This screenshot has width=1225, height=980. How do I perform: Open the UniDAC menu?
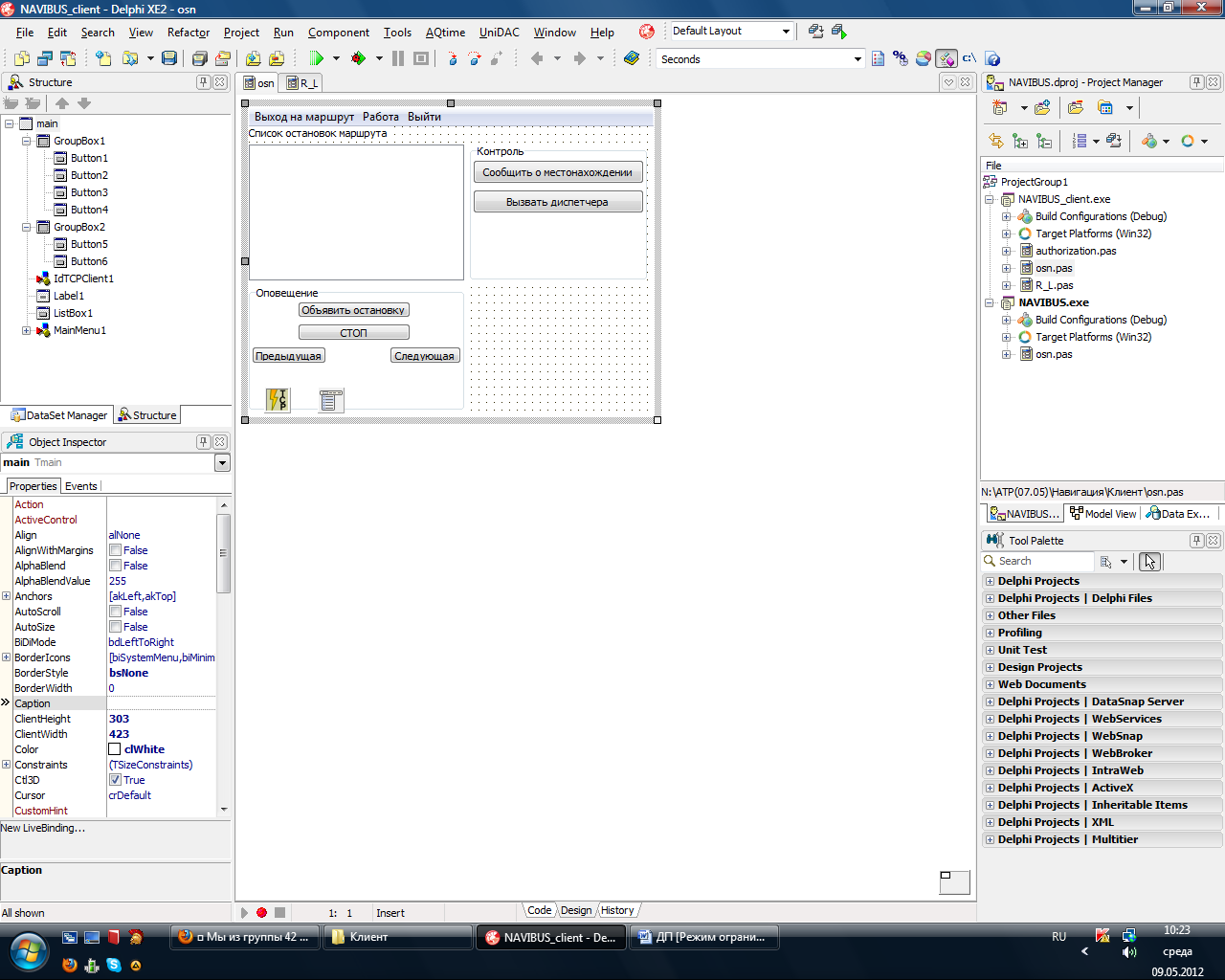coord(499,33)
